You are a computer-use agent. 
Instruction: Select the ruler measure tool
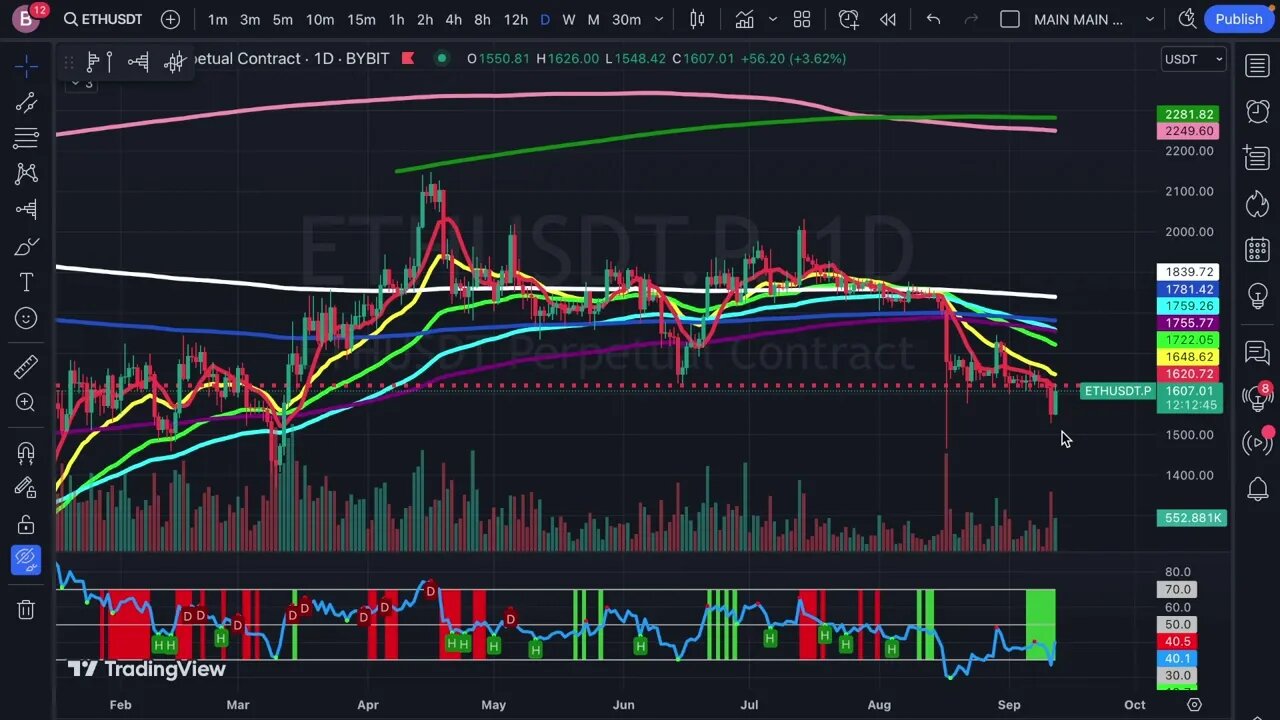(x=27, y=366)
